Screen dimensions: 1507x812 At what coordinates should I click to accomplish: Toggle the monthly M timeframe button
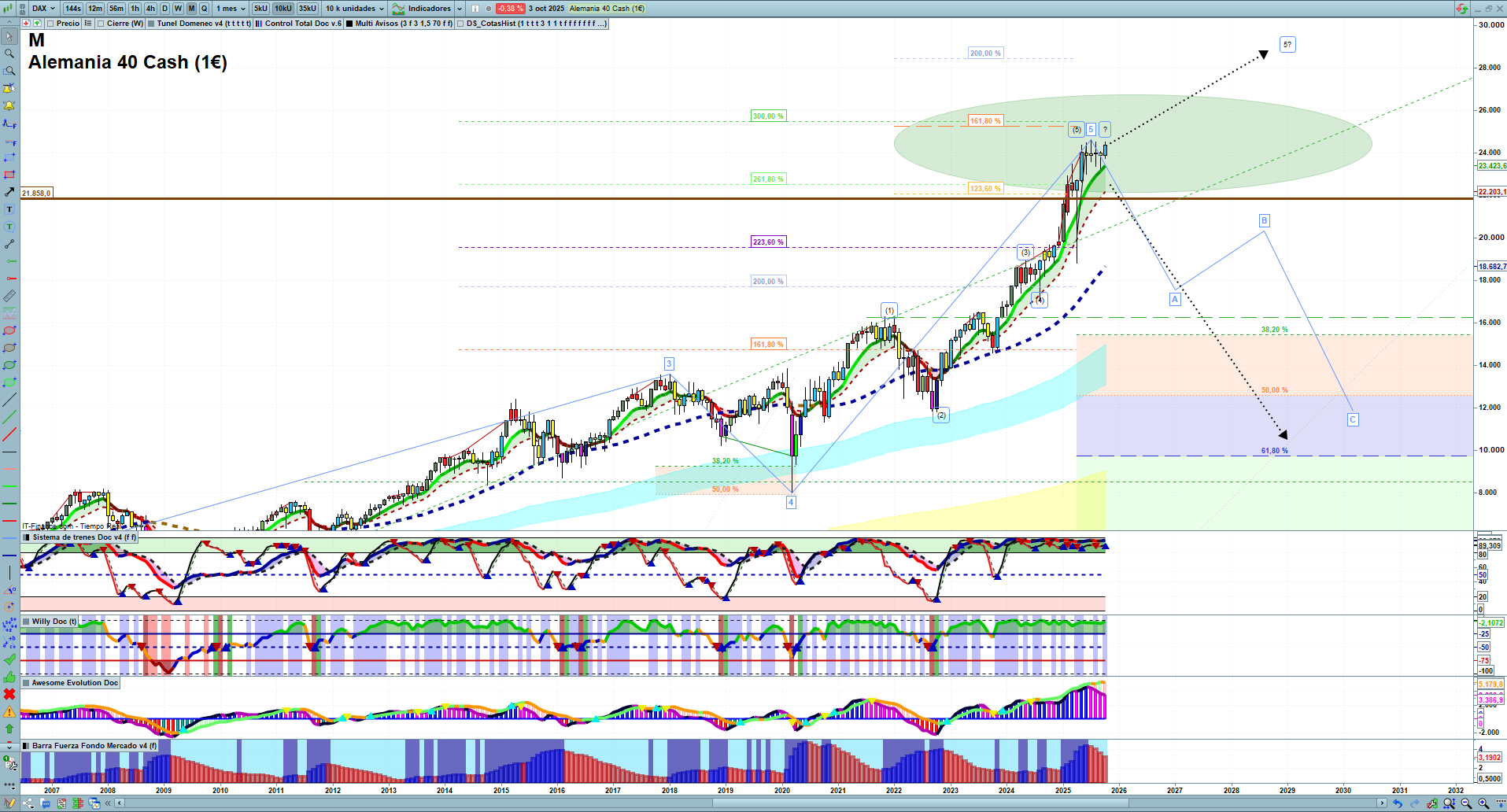click(x=191, y=9)
